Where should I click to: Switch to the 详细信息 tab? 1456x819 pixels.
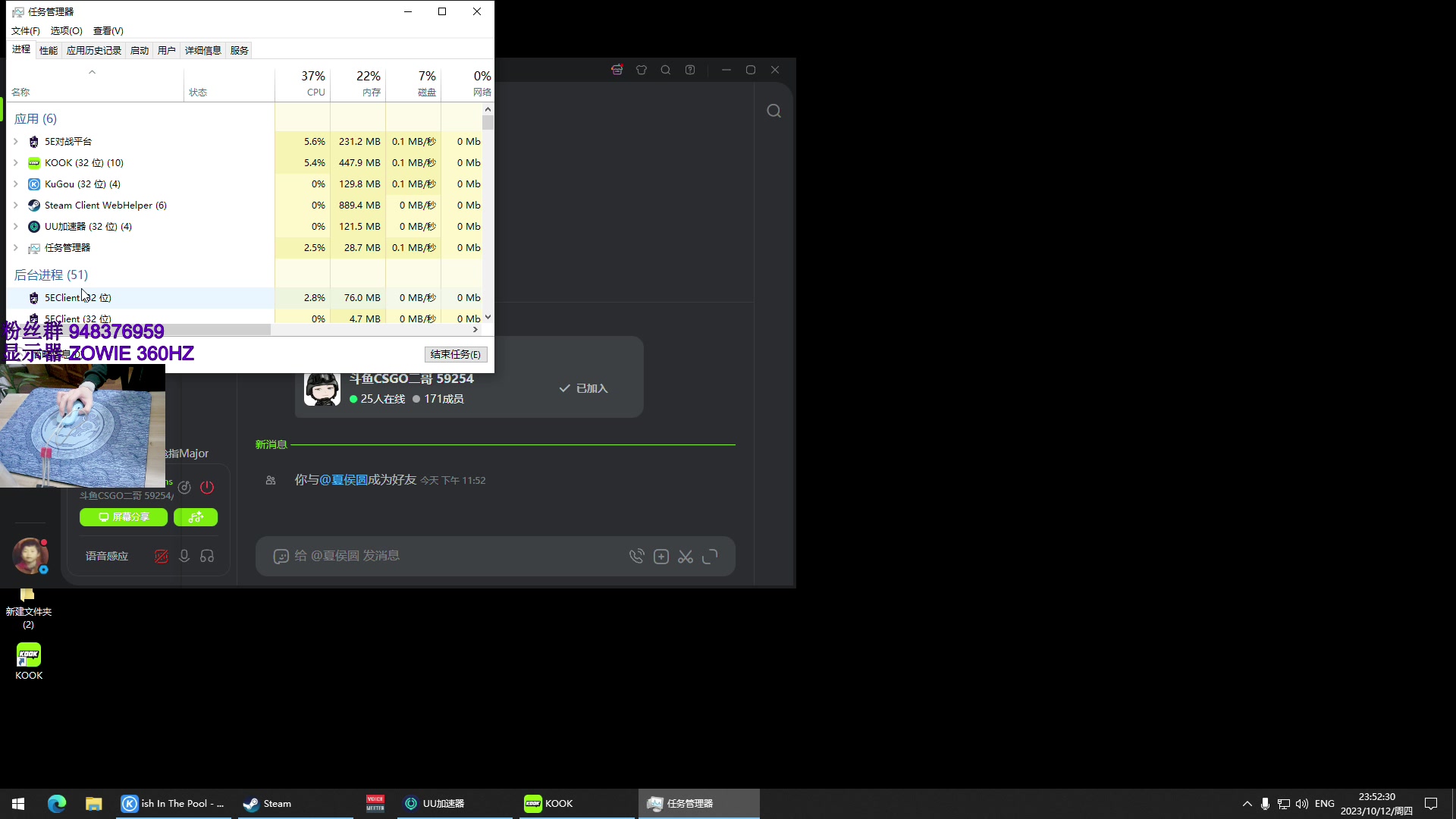coord(203,51)
